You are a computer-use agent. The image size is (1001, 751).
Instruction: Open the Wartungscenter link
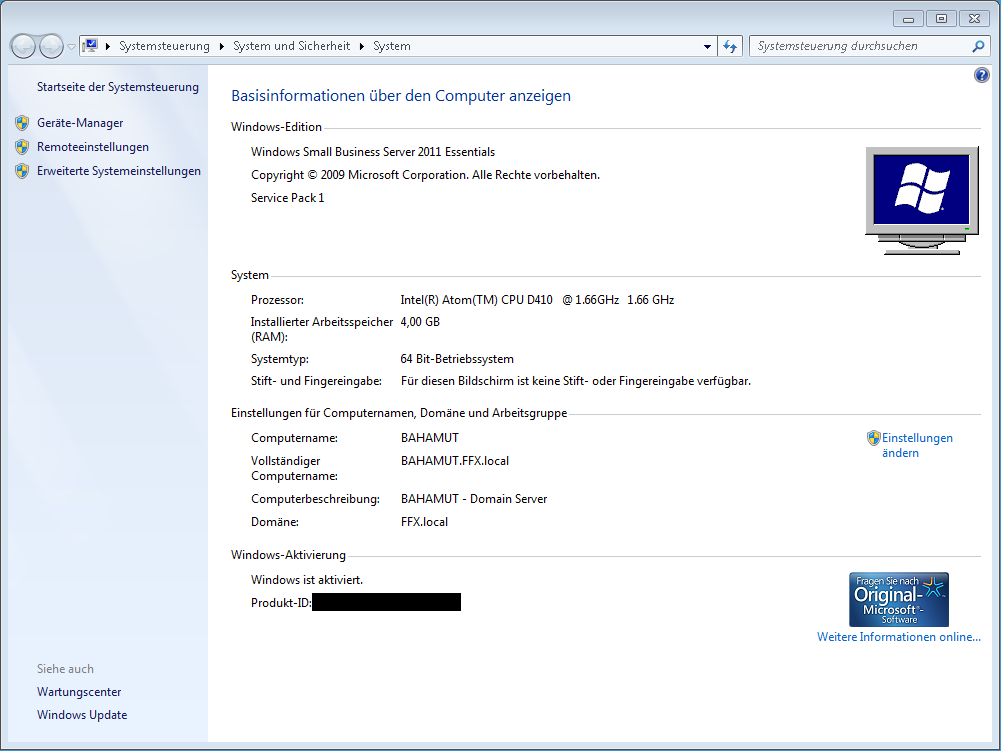click(x=78, y=691)
